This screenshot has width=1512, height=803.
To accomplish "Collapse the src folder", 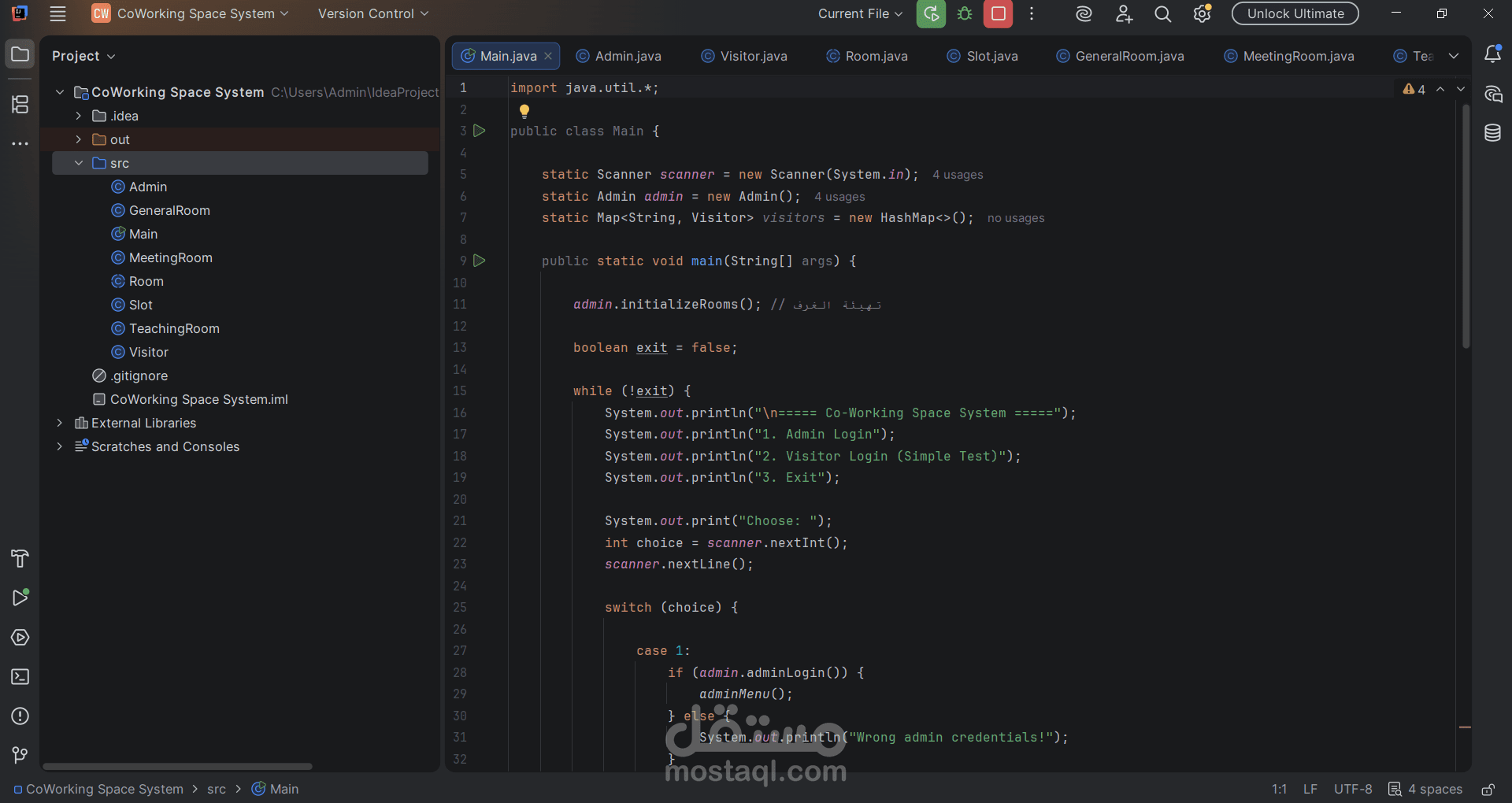I will point(78,163).
